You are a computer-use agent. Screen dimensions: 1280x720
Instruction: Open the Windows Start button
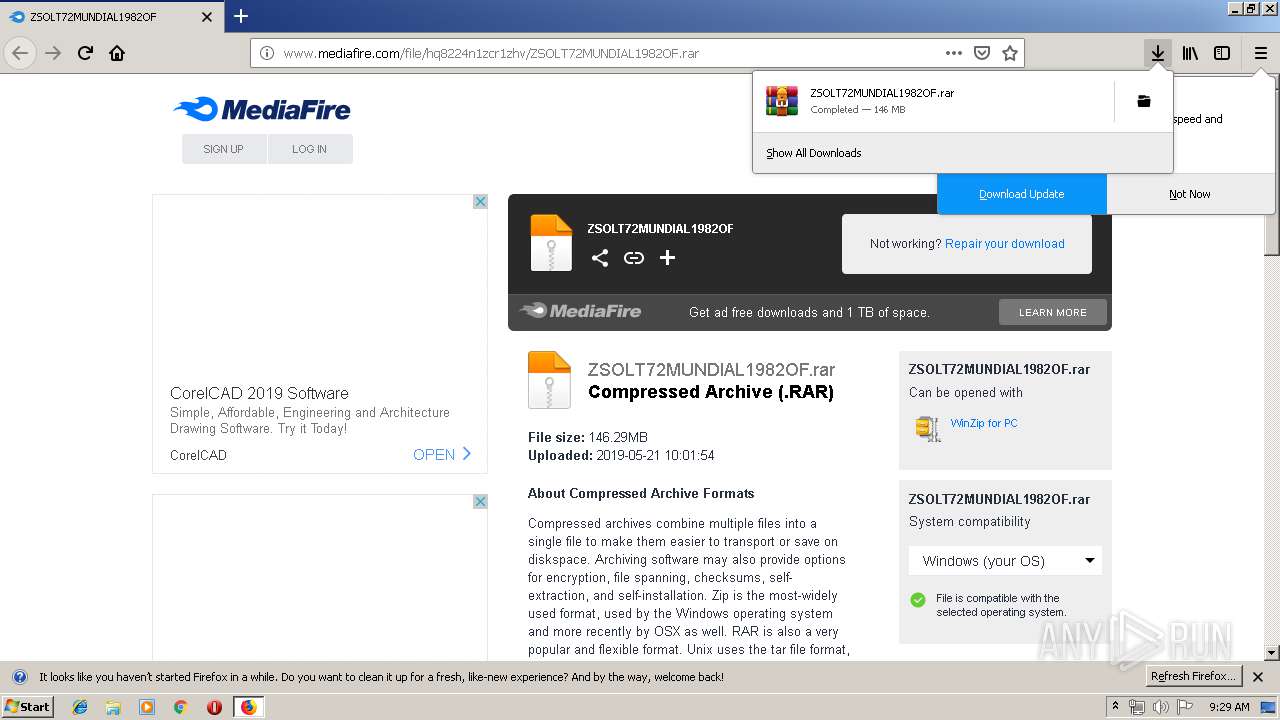tap(28, 706)
